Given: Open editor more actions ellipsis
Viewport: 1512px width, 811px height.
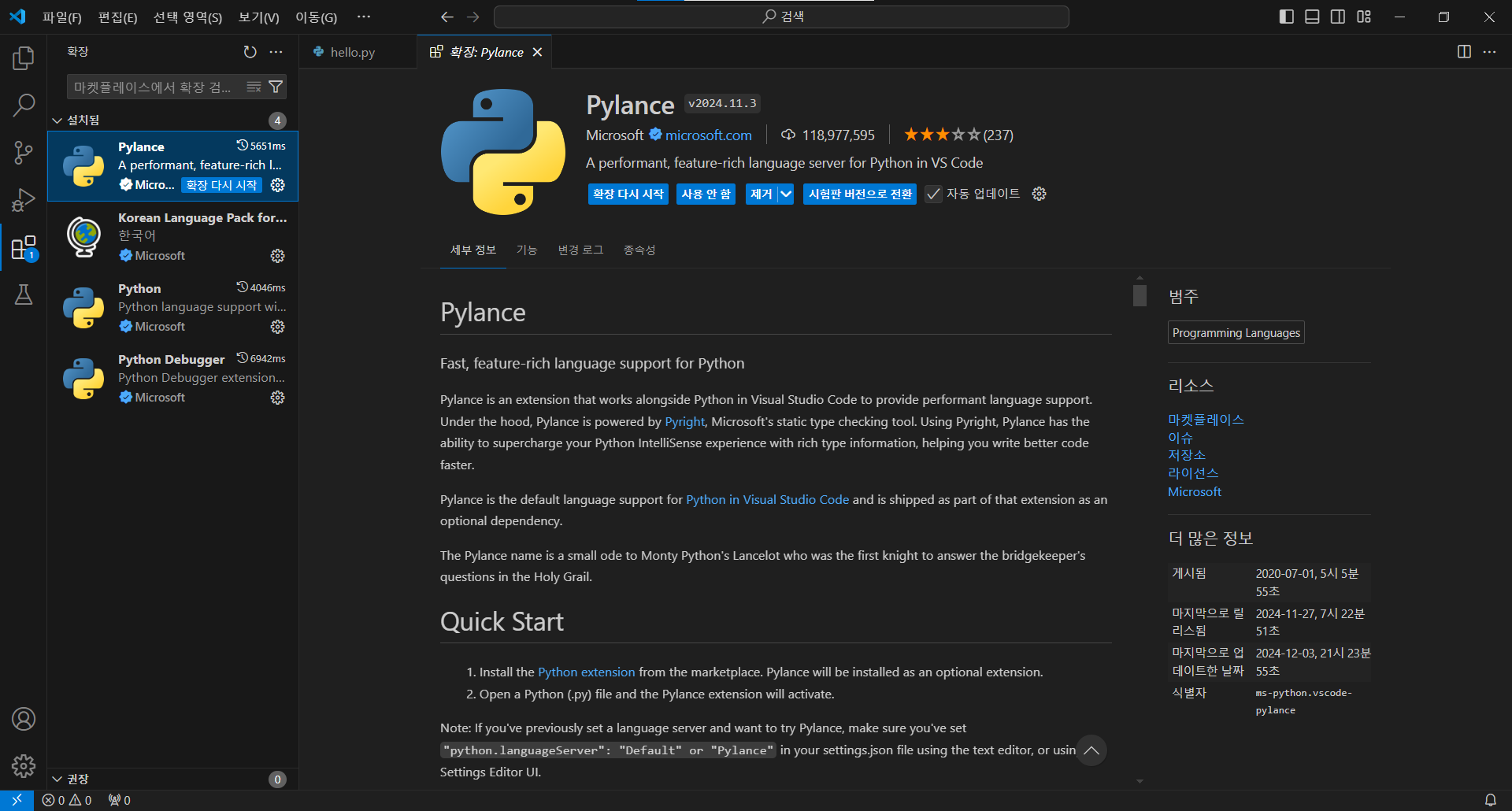Looking at the screenshot, I should (1489, 52).
